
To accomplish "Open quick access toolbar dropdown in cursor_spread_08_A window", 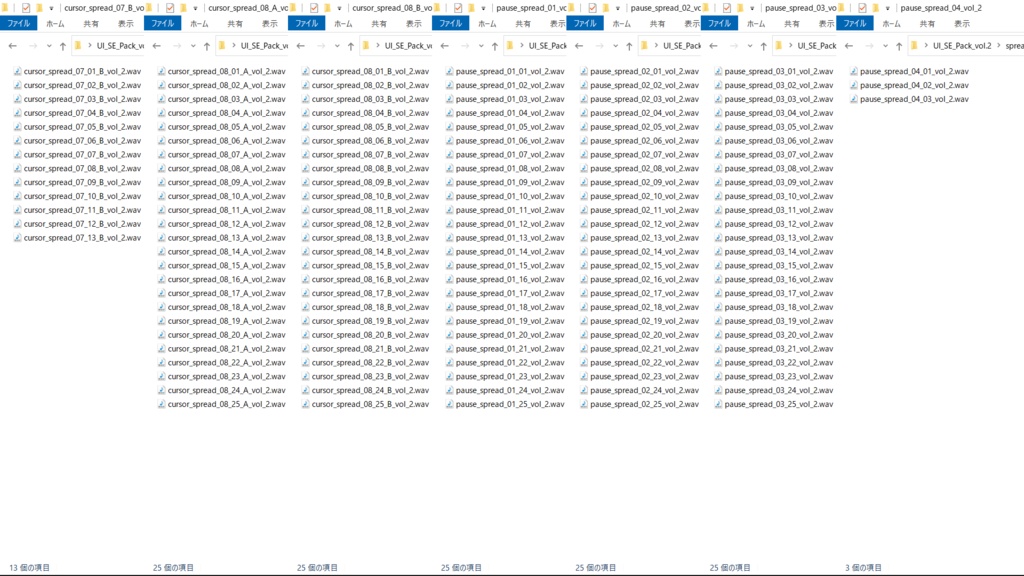I will 195,8.
